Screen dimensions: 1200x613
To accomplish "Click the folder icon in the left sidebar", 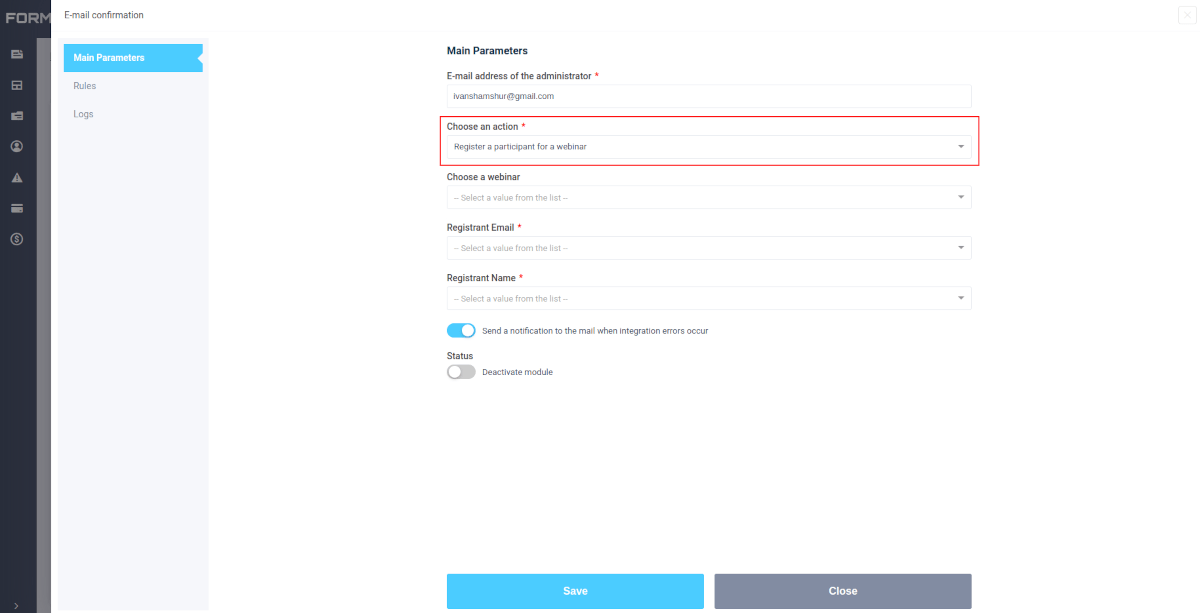I will (x=17, y=116).
